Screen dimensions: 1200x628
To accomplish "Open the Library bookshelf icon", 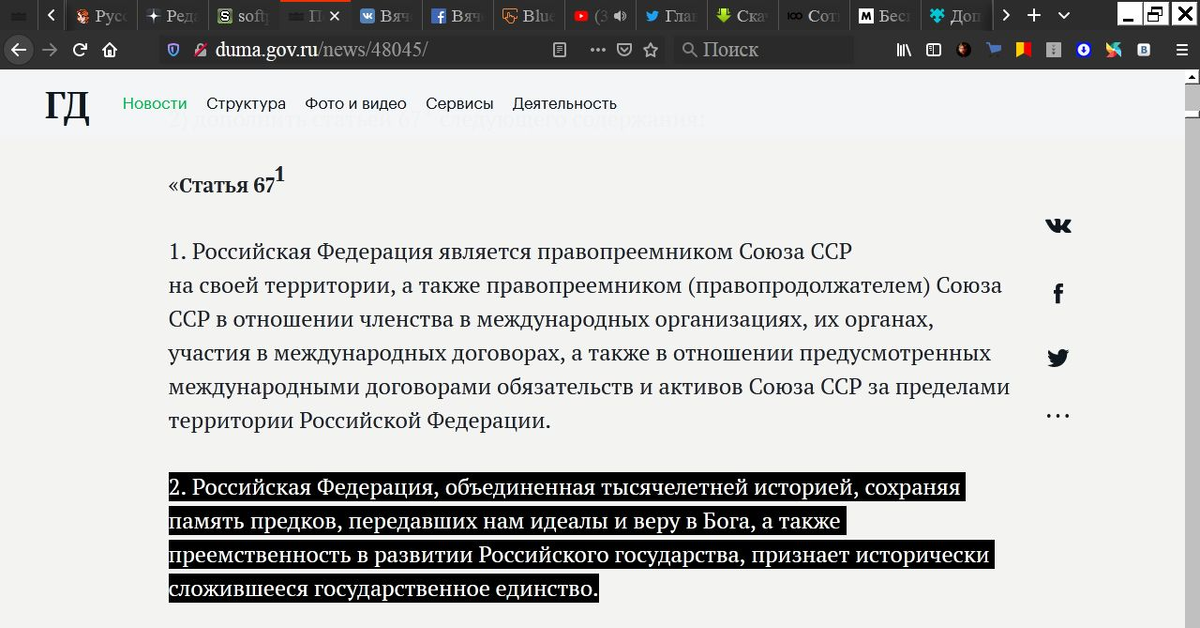I will pos(904,49).
